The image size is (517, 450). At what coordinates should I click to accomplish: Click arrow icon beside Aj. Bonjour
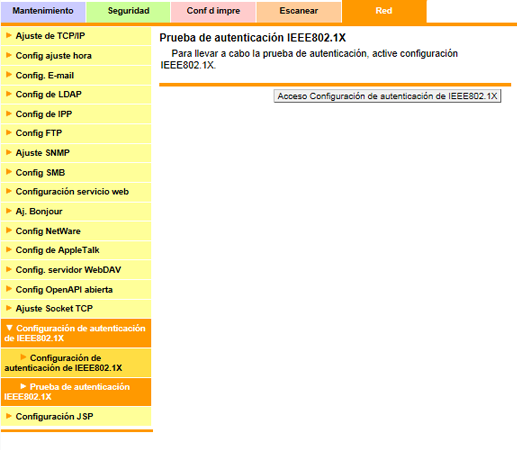(9, 211)
